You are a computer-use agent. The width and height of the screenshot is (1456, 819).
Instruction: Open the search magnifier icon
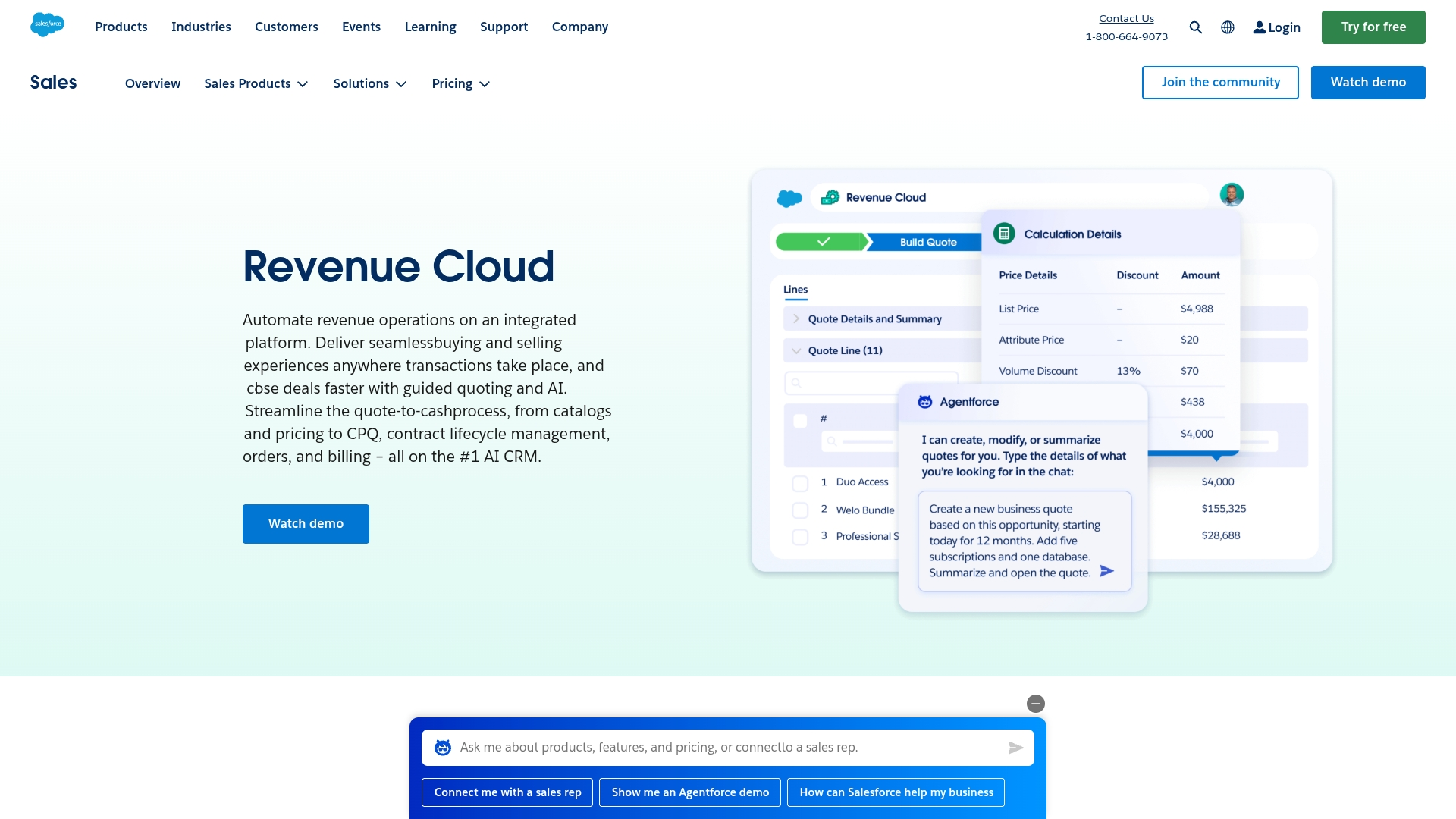pos(1196,27)
